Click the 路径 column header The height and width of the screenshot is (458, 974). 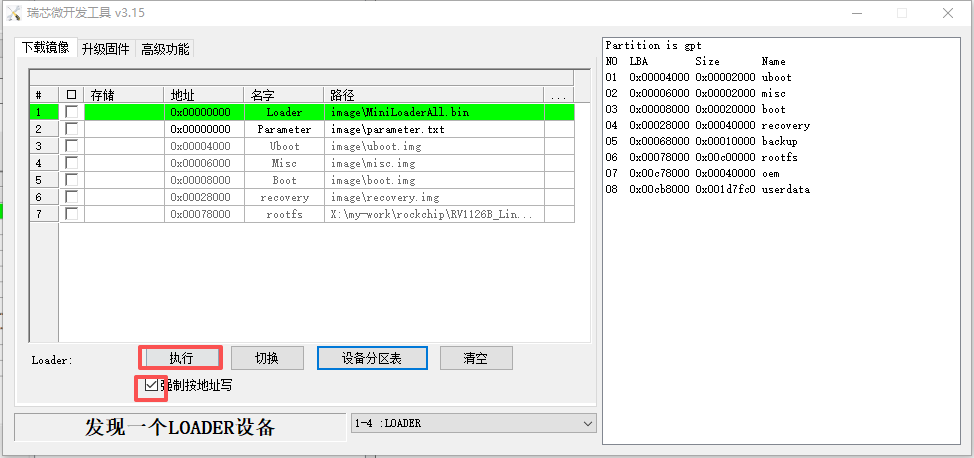click(x=434, y=95)
